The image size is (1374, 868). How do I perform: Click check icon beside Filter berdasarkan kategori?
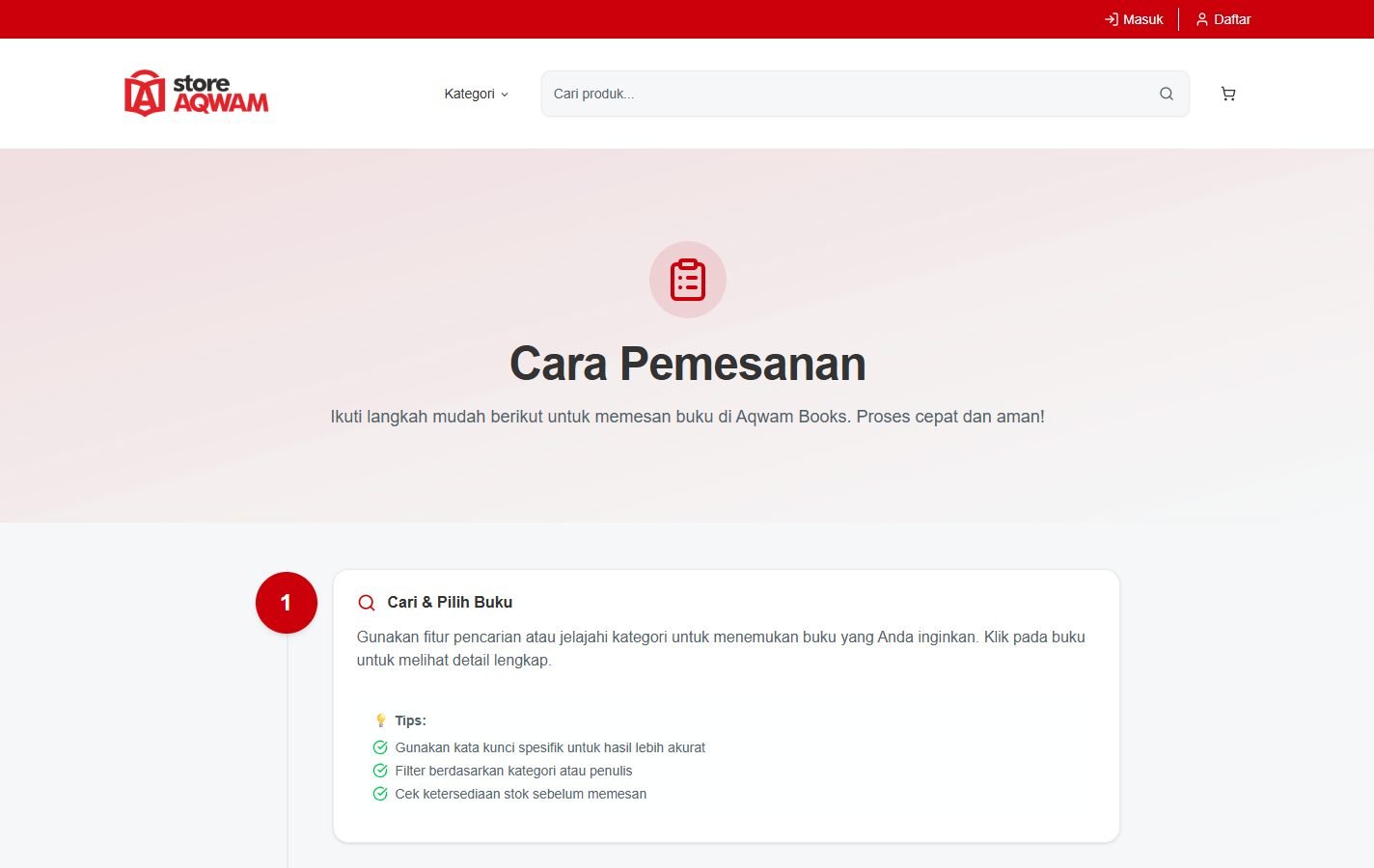pos(380,771)
